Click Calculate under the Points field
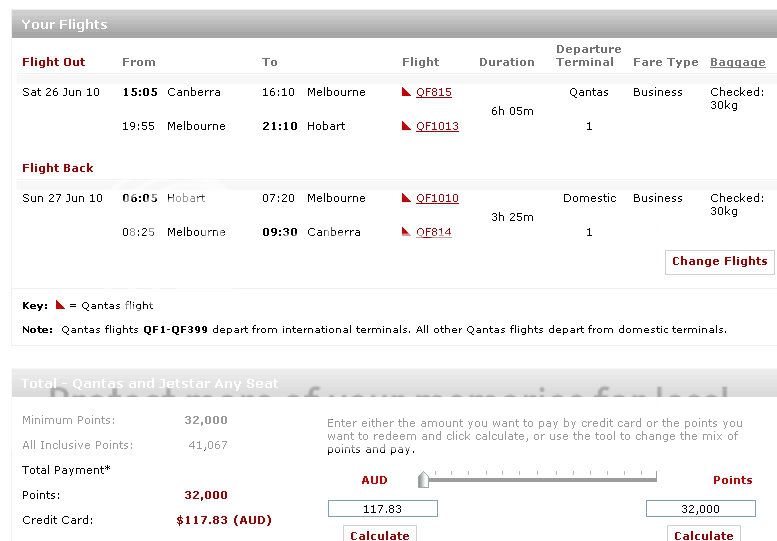 [x=703, y=535]
